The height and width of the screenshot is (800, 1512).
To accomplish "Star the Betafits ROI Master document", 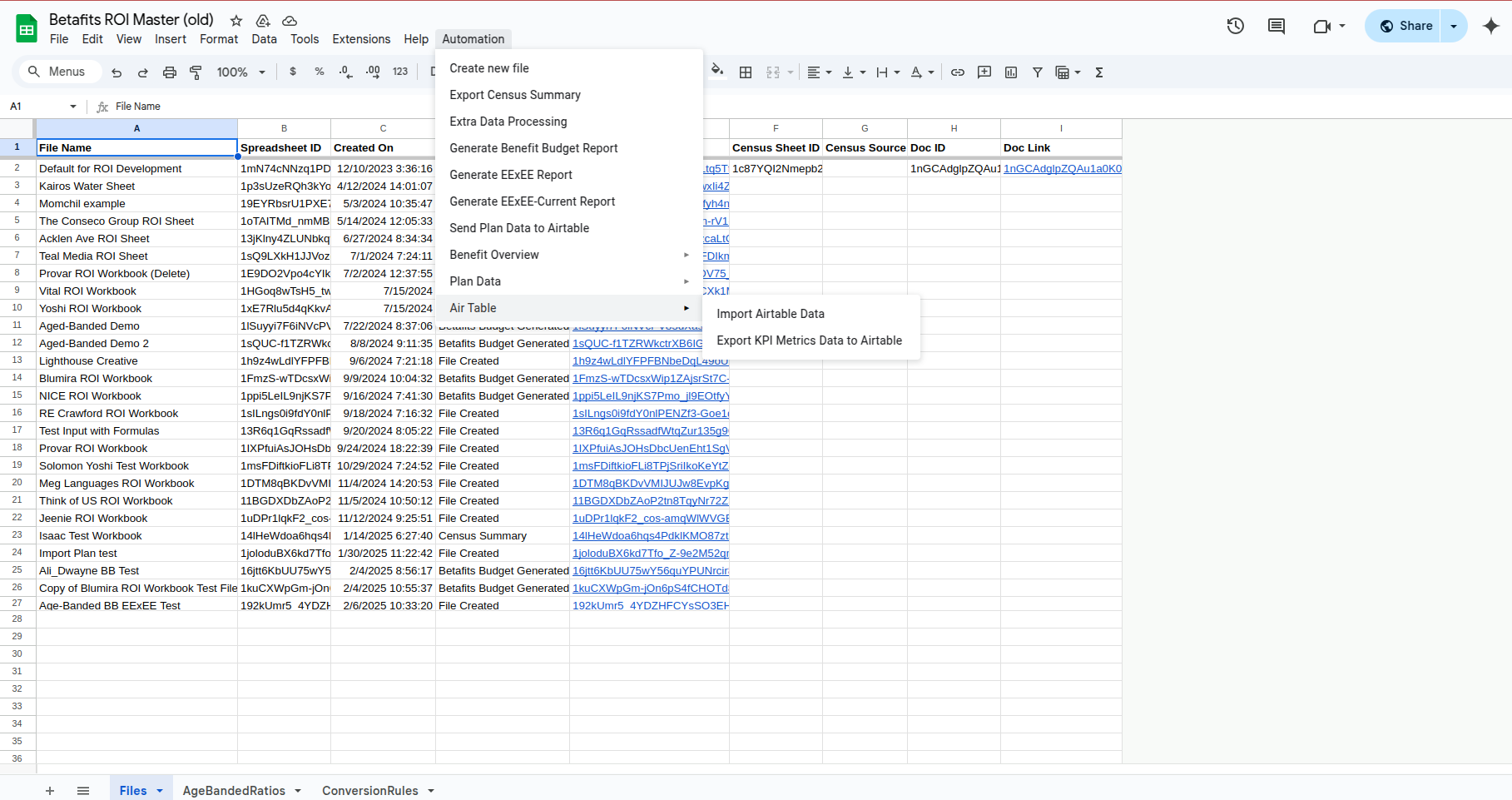I will pos(236,20).
